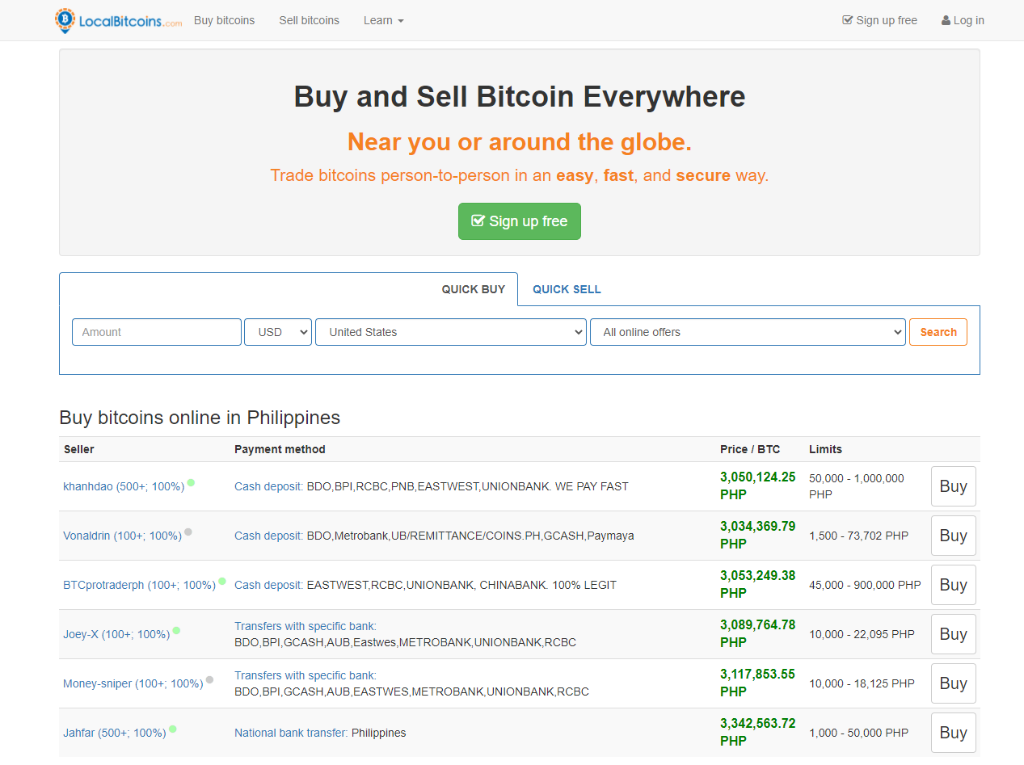The image size is (1024, 765).
Task: Open seller Jahfar profile
Action: [114, 733]
